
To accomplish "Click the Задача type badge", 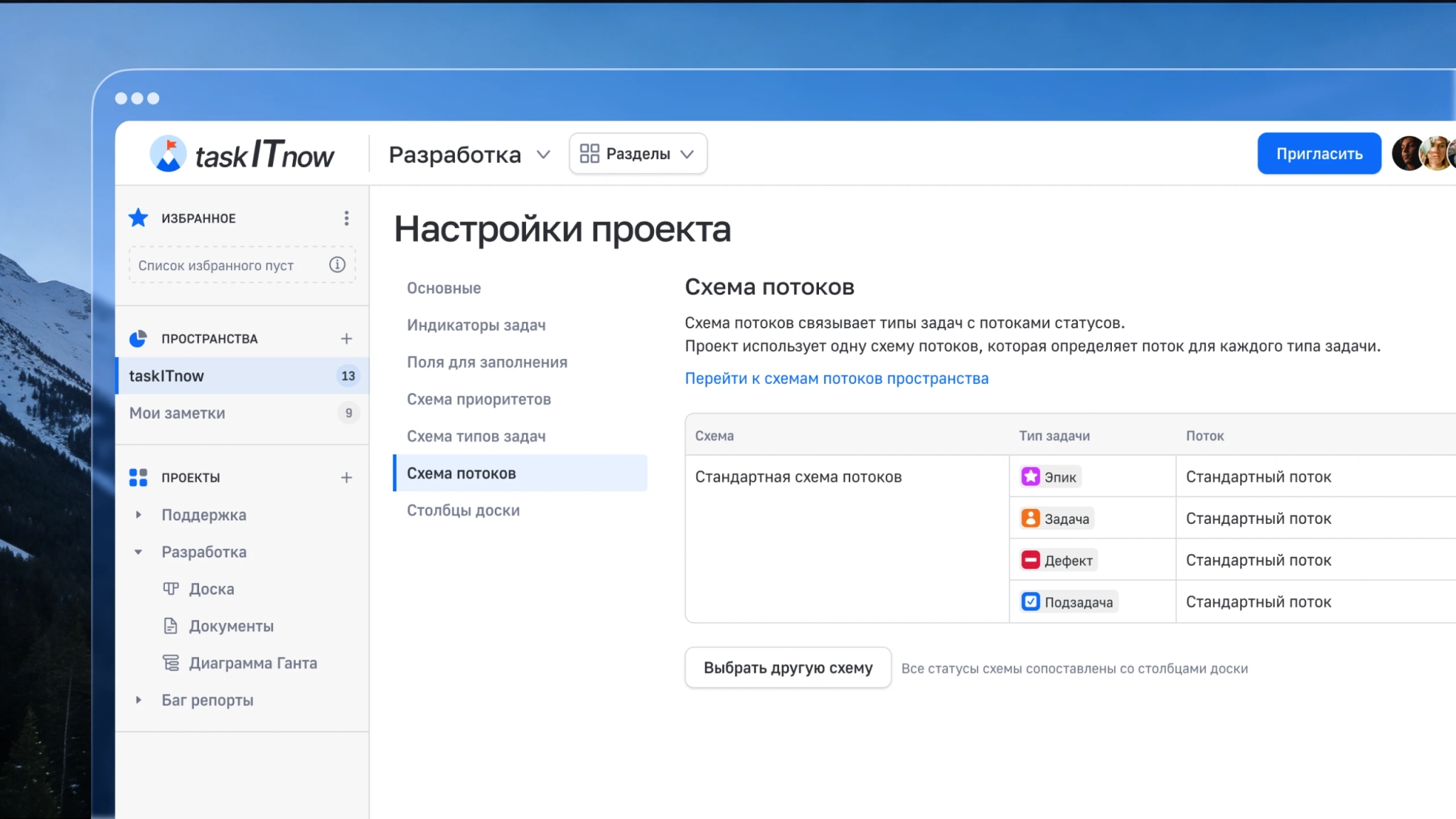I will 1056,518.
